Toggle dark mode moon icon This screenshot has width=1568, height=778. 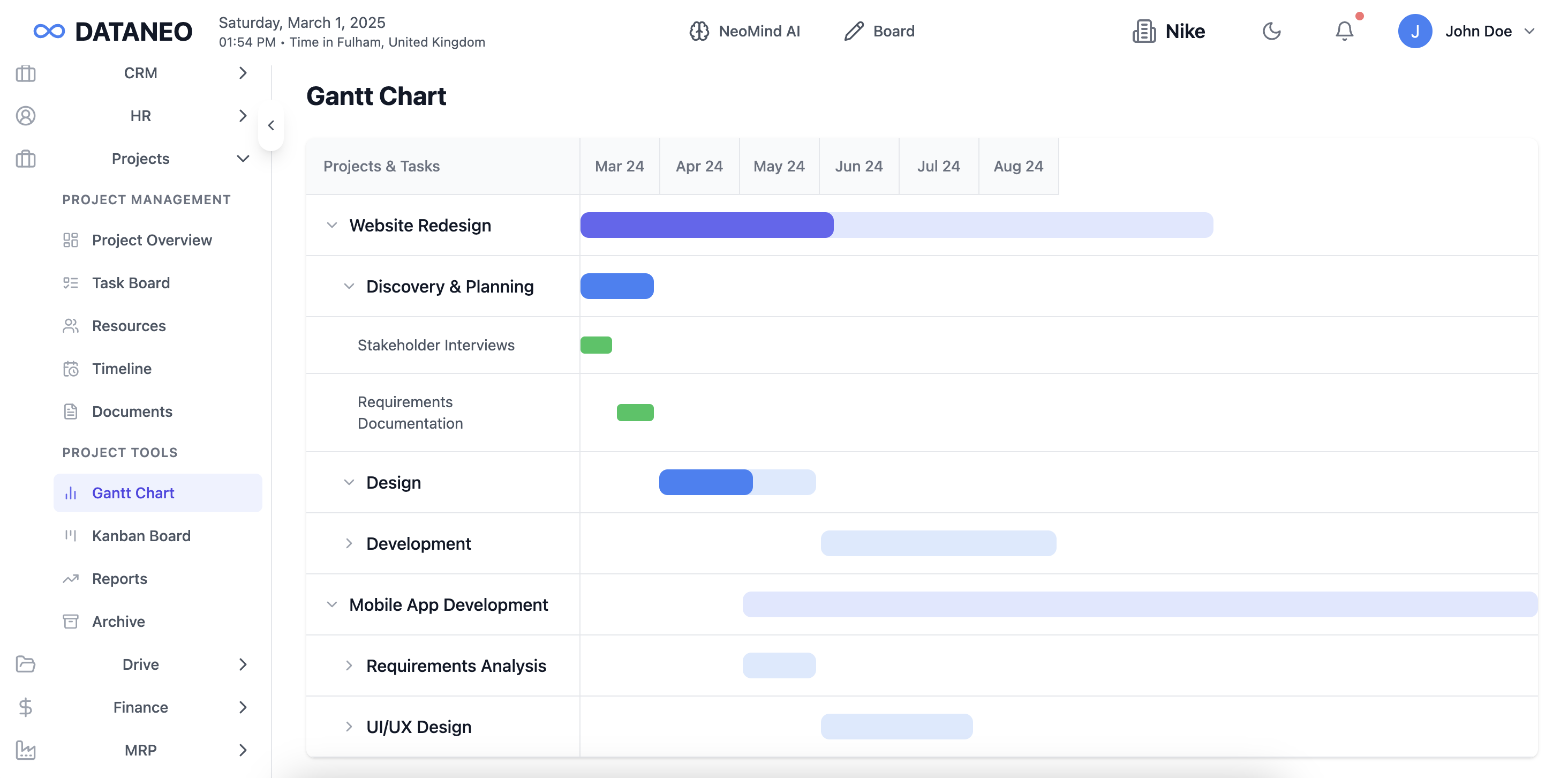click(x=1271, y=31)
